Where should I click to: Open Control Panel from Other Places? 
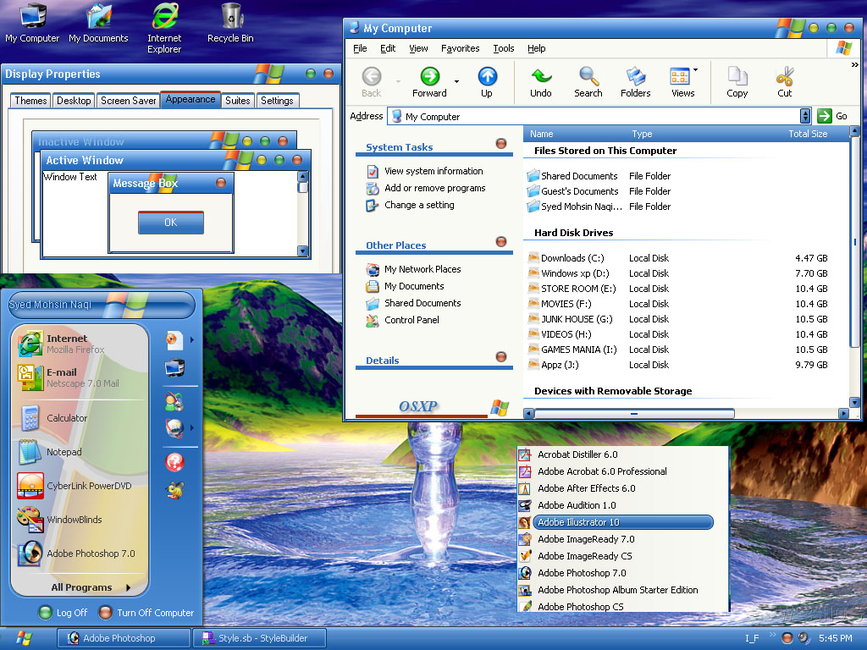[411, 320]
